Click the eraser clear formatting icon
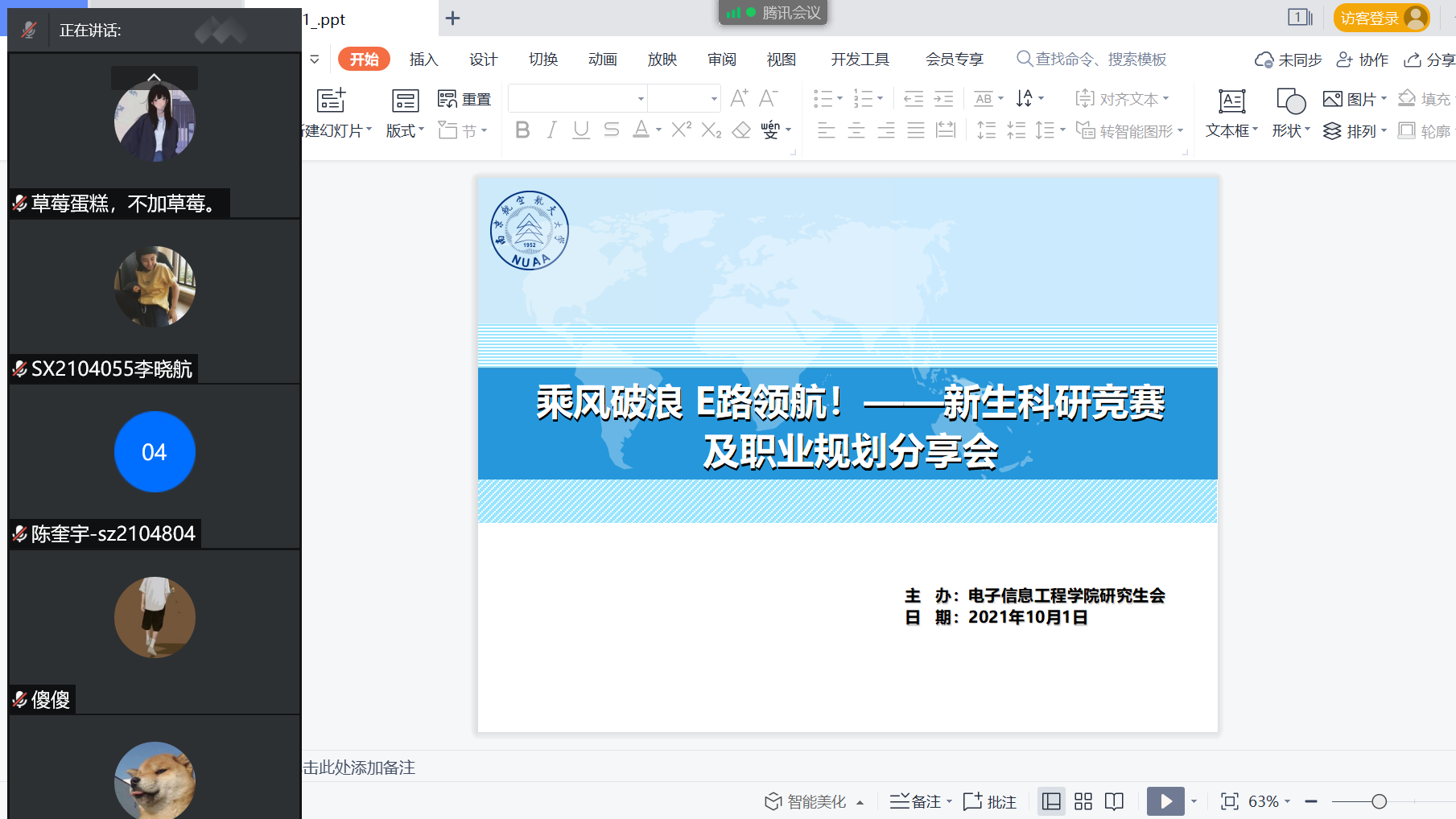Screen dimensions: 1456x819 tap(741, 130)
